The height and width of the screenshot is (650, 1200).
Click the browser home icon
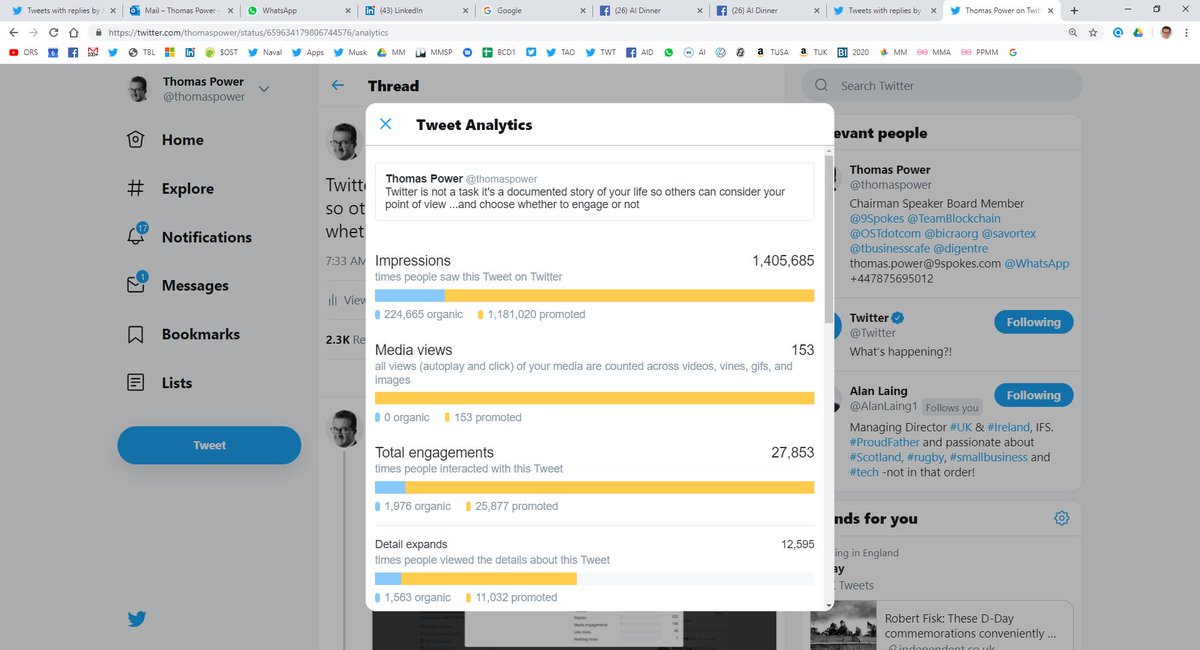[x=75, y=32]
